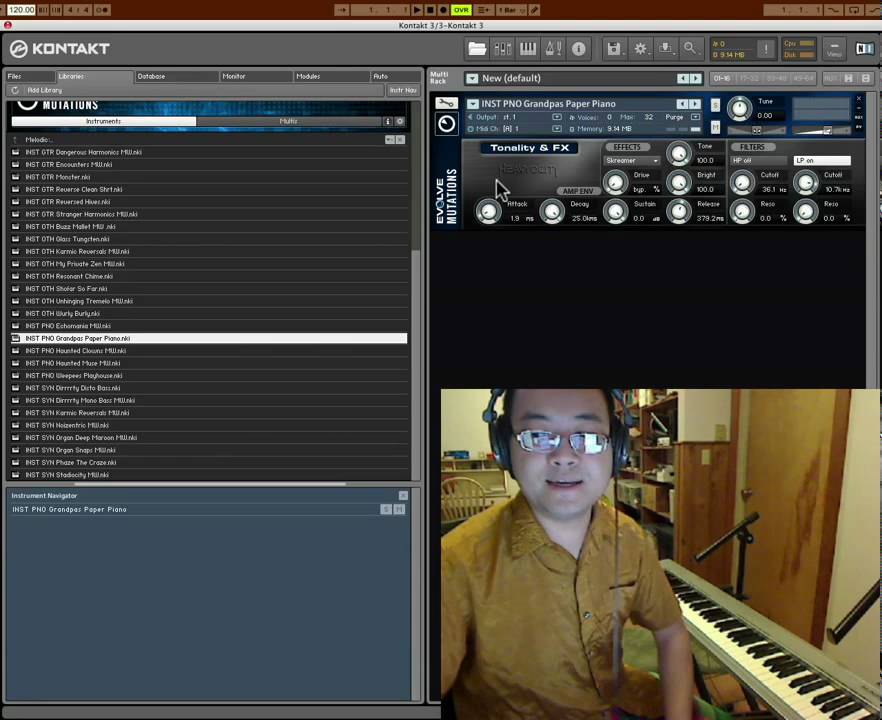Click the library info (i) icon

click(388, 122)
